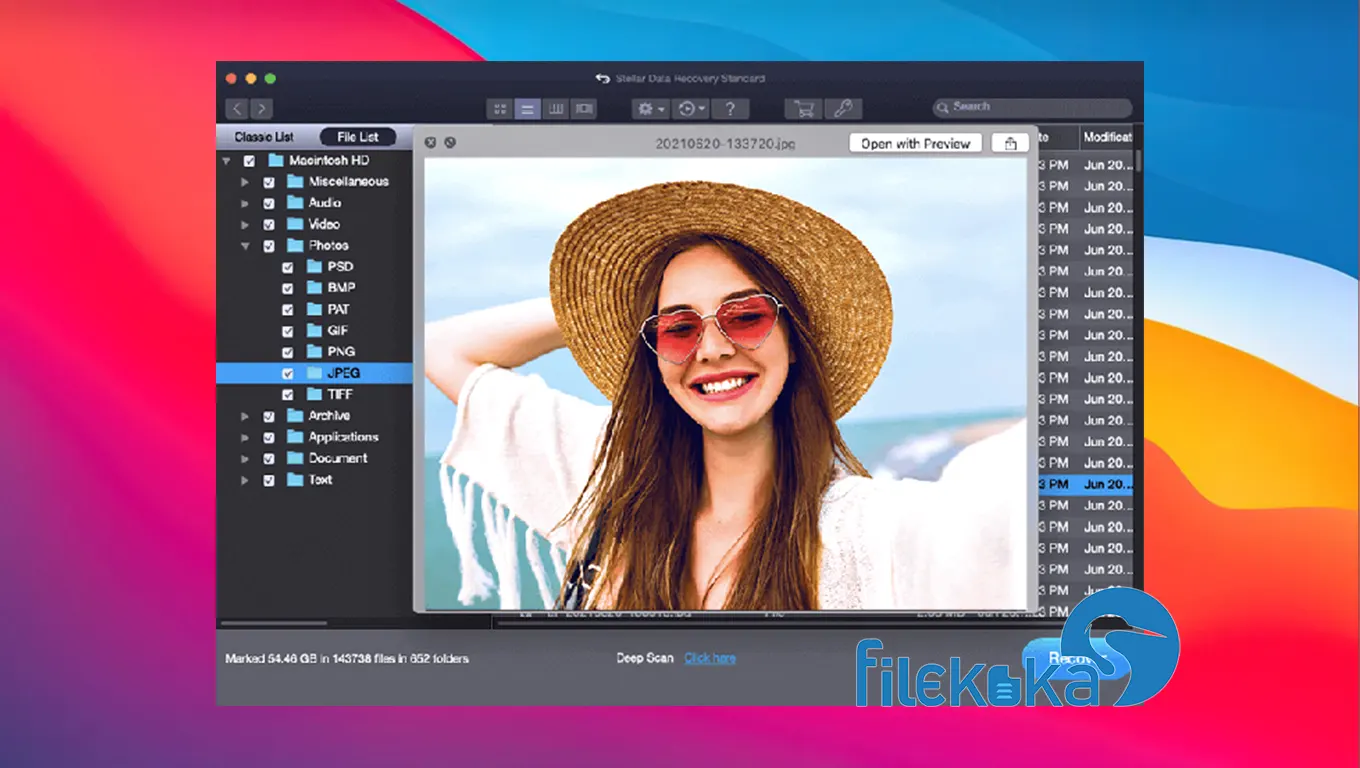The width and height of the screenshot is (1360, 768).
Task: Select the BMP tree item label
Action: tap(341, 288)
